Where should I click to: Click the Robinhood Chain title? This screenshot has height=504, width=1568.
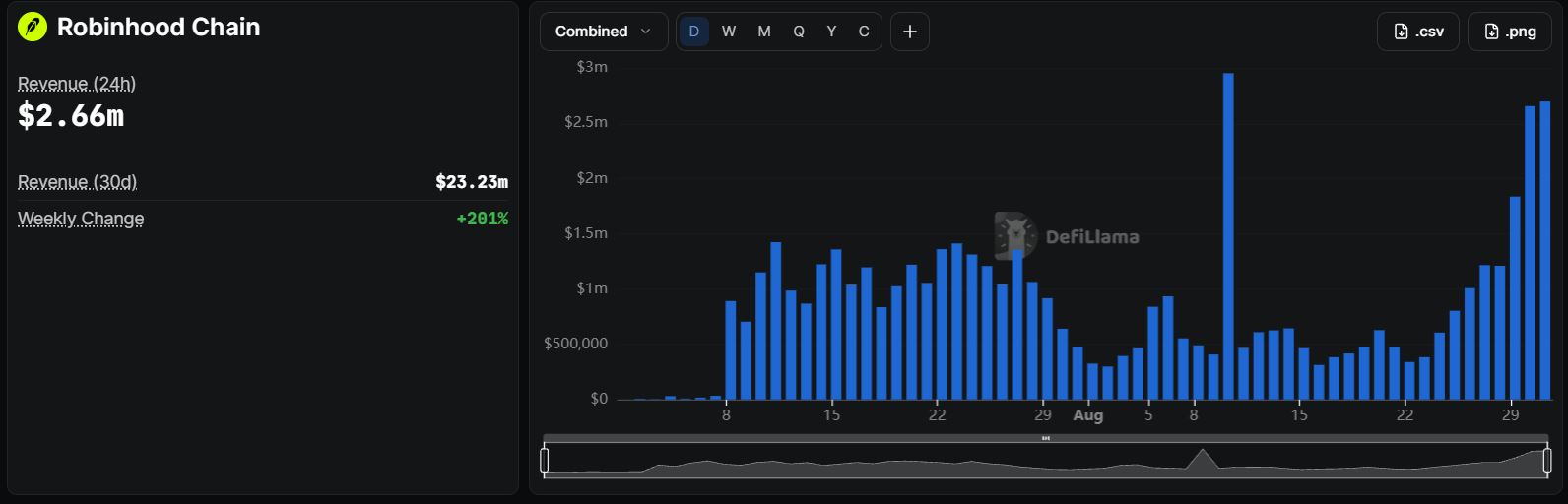pyautogui.click(x=159, y=27)
